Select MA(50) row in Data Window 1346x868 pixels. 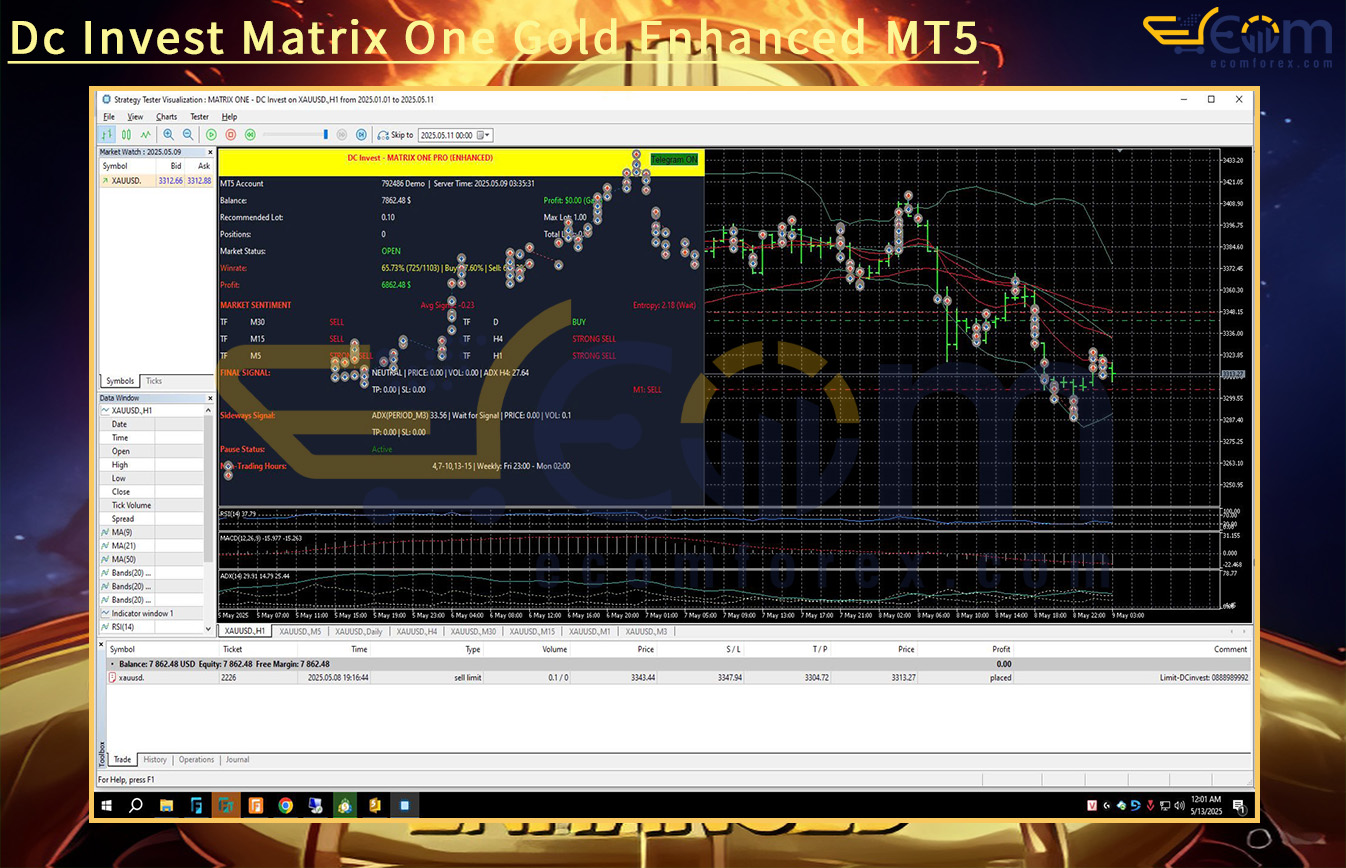click(151, 559)
